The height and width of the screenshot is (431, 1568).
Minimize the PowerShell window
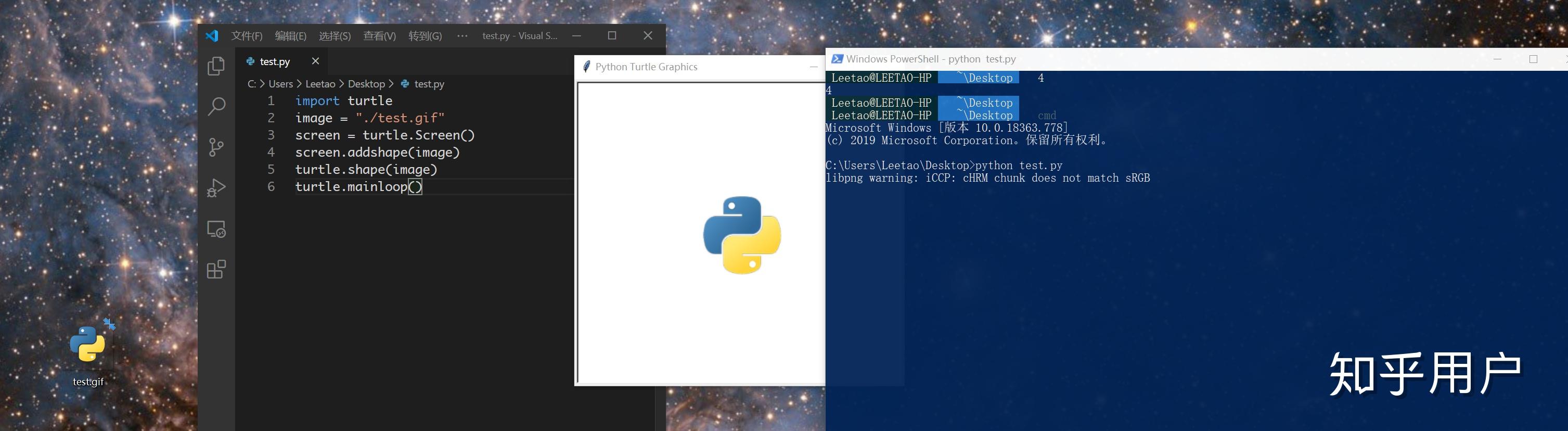click(x=1497, y=59)
